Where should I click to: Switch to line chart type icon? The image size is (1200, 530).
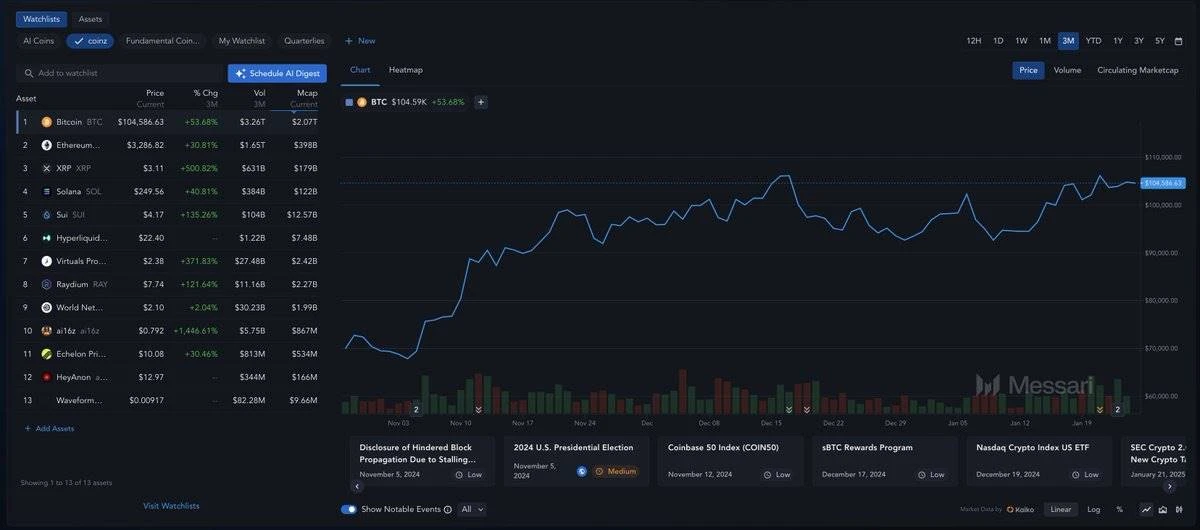[x=1146, y=509]
